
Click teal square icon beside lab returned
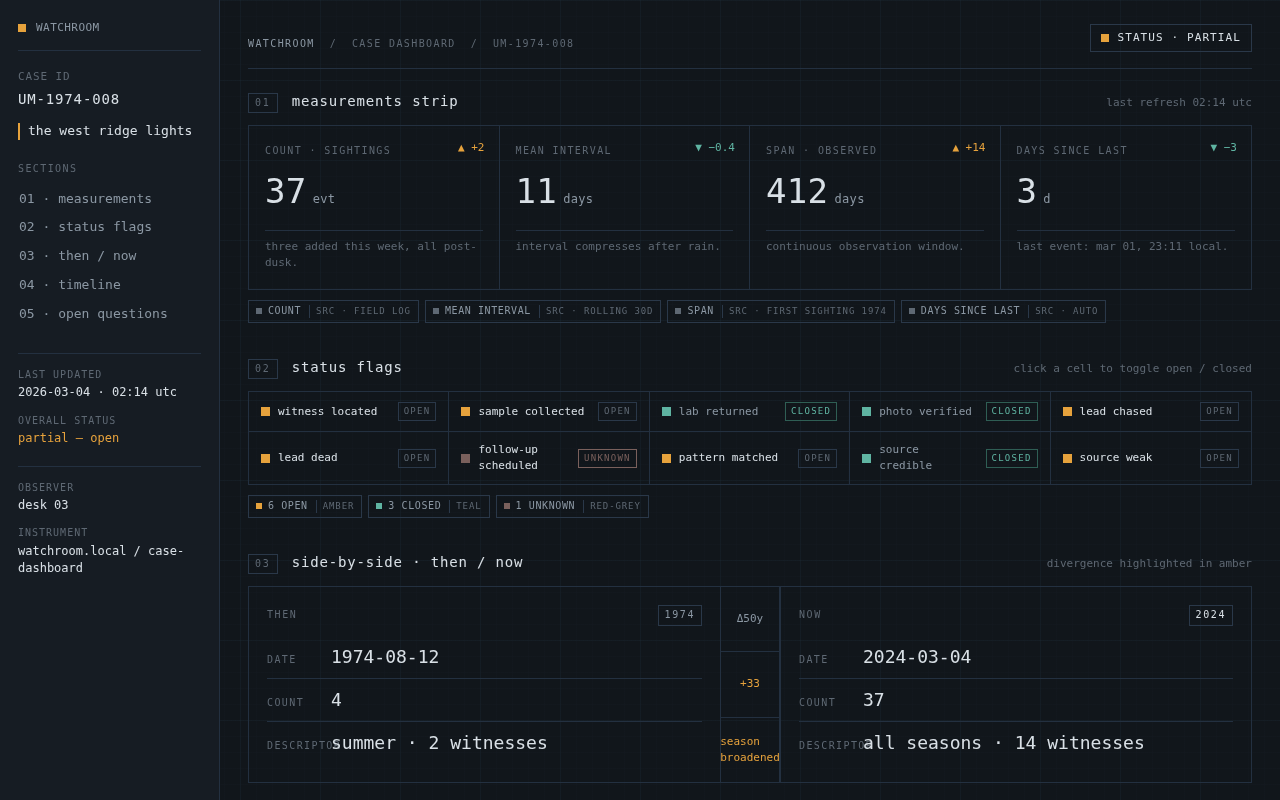tap(667, 412)
